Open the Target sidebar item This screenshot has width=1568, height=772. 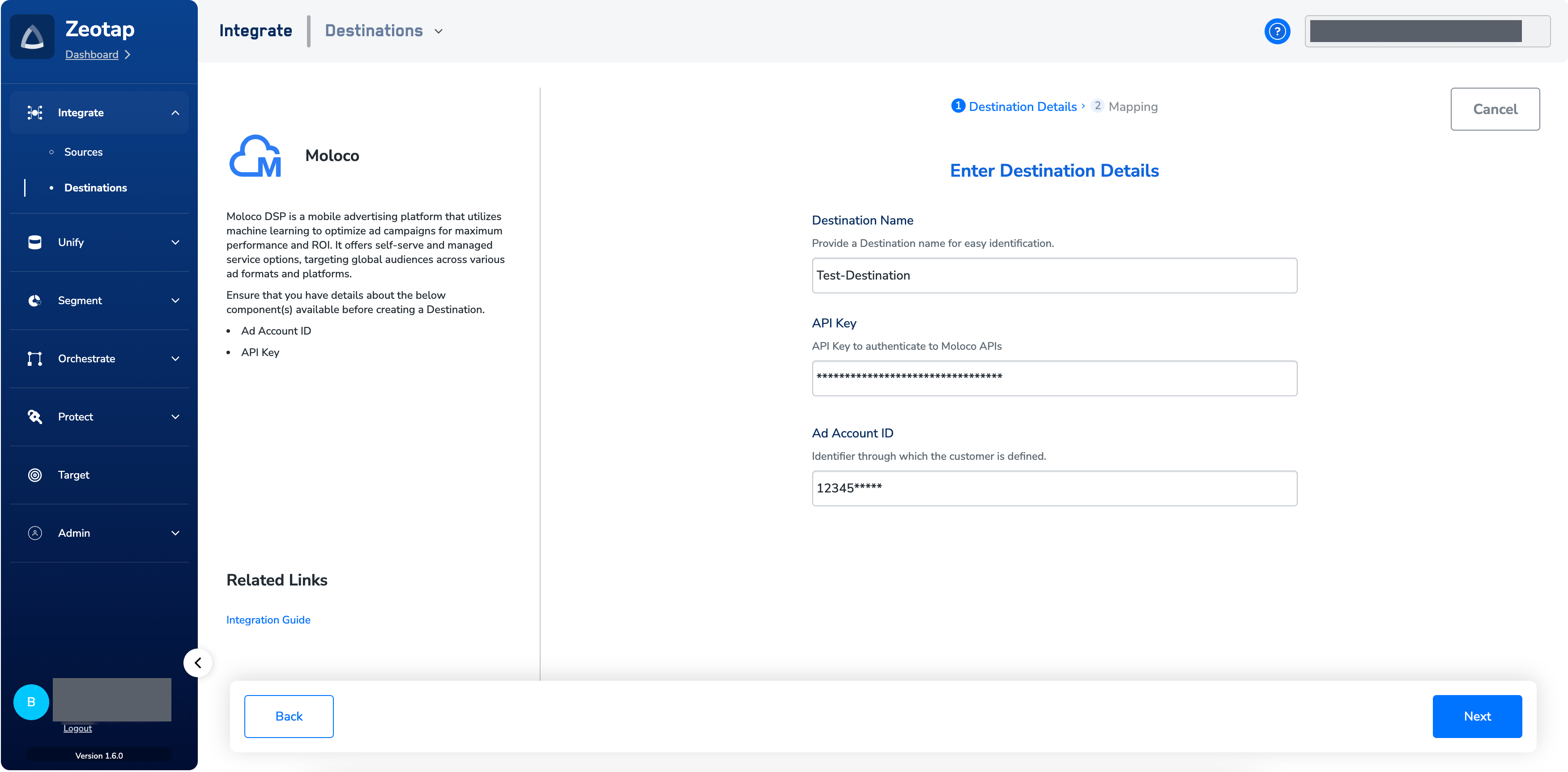pyautogui.click(x=99, y=475)
